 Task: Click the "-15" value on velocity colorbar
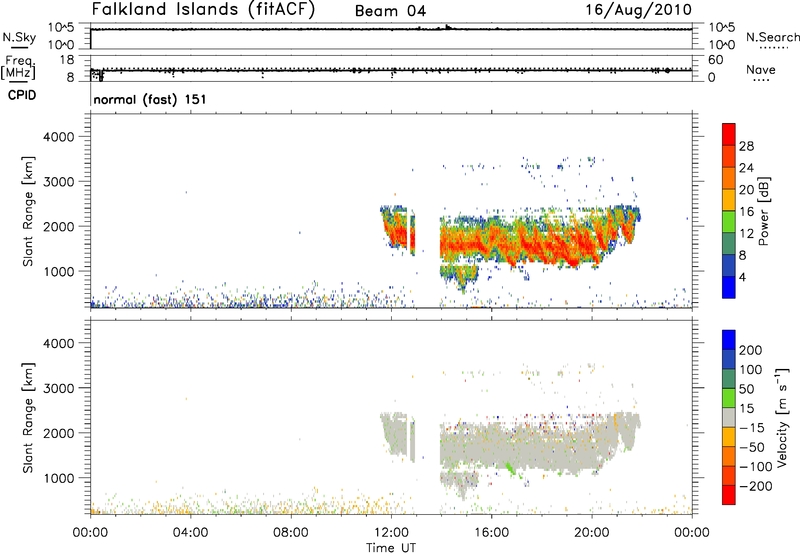[x=751, y=428]
